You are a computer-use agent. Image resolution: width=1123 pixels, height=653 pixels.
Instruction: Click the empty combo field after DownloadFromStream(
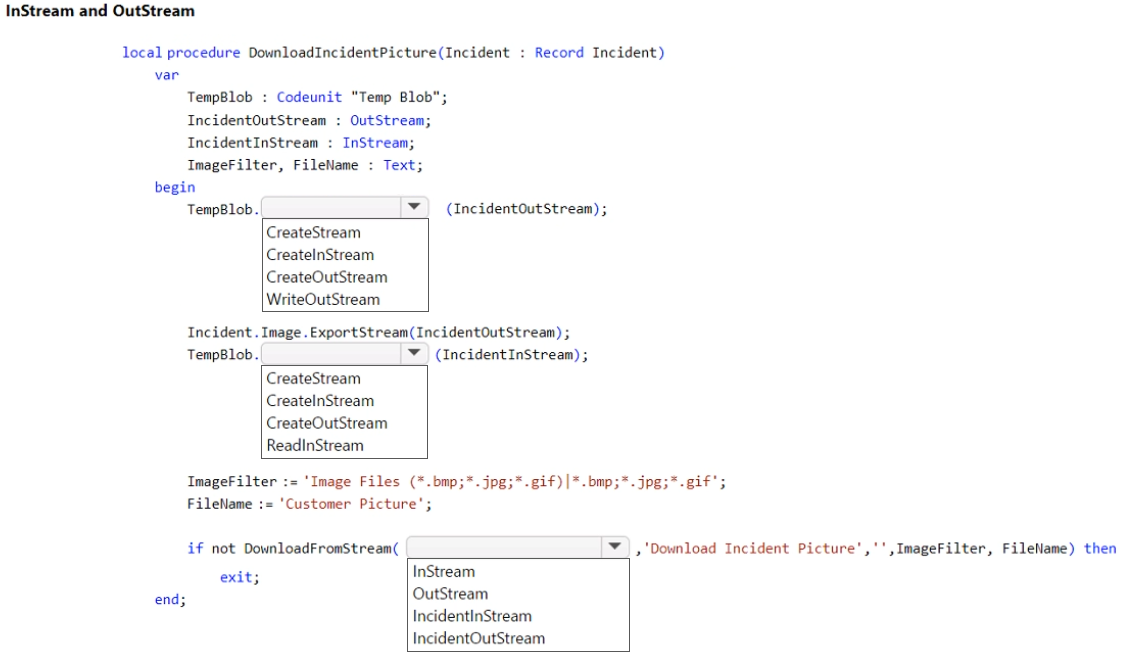(x=503, y=547)
